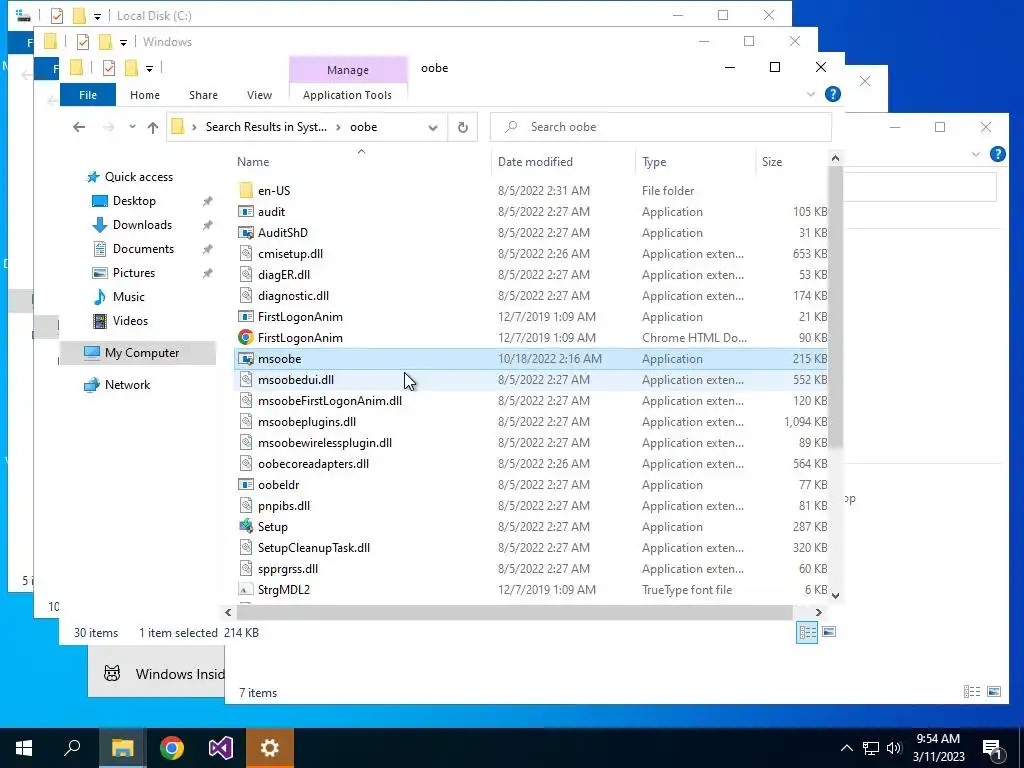This screenshot has height=768, width=1024.
Task: Click the msoobe application icon
Action: click(246, 359)
